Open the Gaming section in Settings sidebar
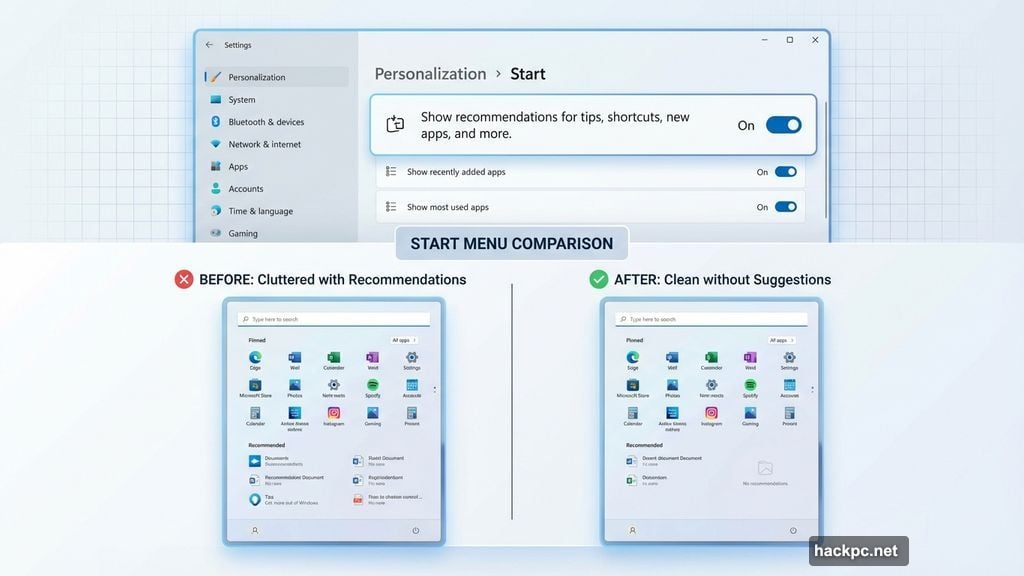This screenshot has height=576, width=1024. pos(244,233)
